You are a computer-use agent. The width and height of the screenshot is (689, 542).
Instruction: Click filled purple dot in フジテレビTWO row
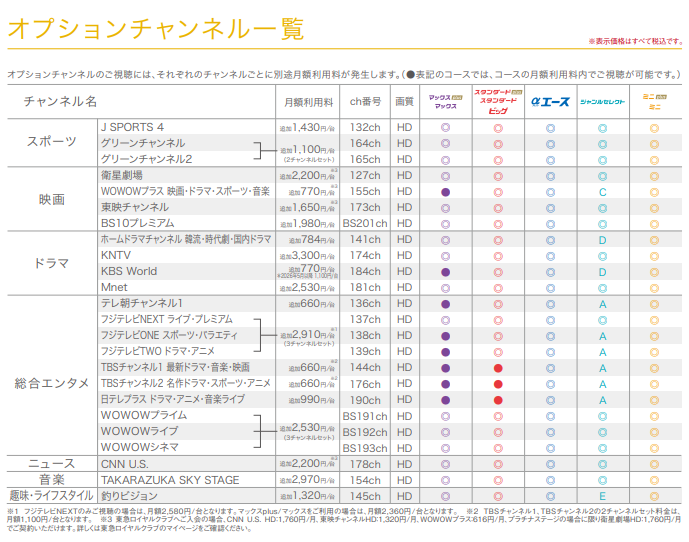click(446, 352)
